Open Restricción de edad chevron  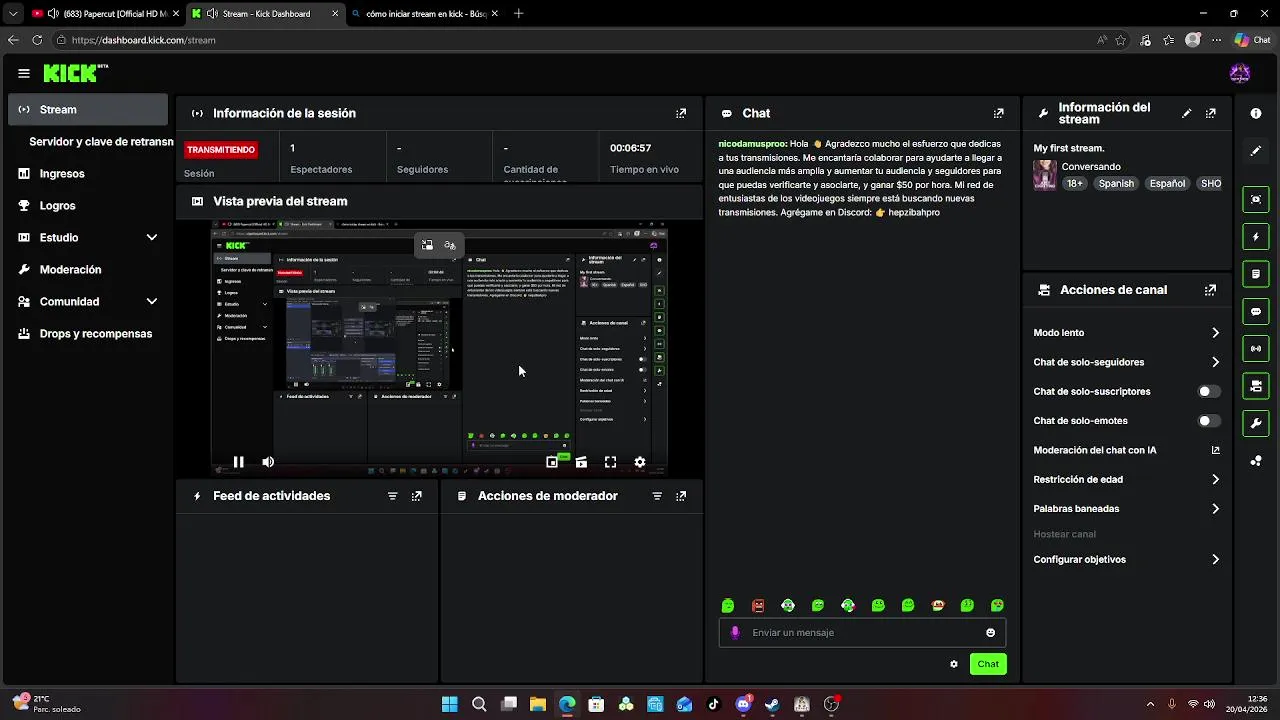coord(1215,480)
